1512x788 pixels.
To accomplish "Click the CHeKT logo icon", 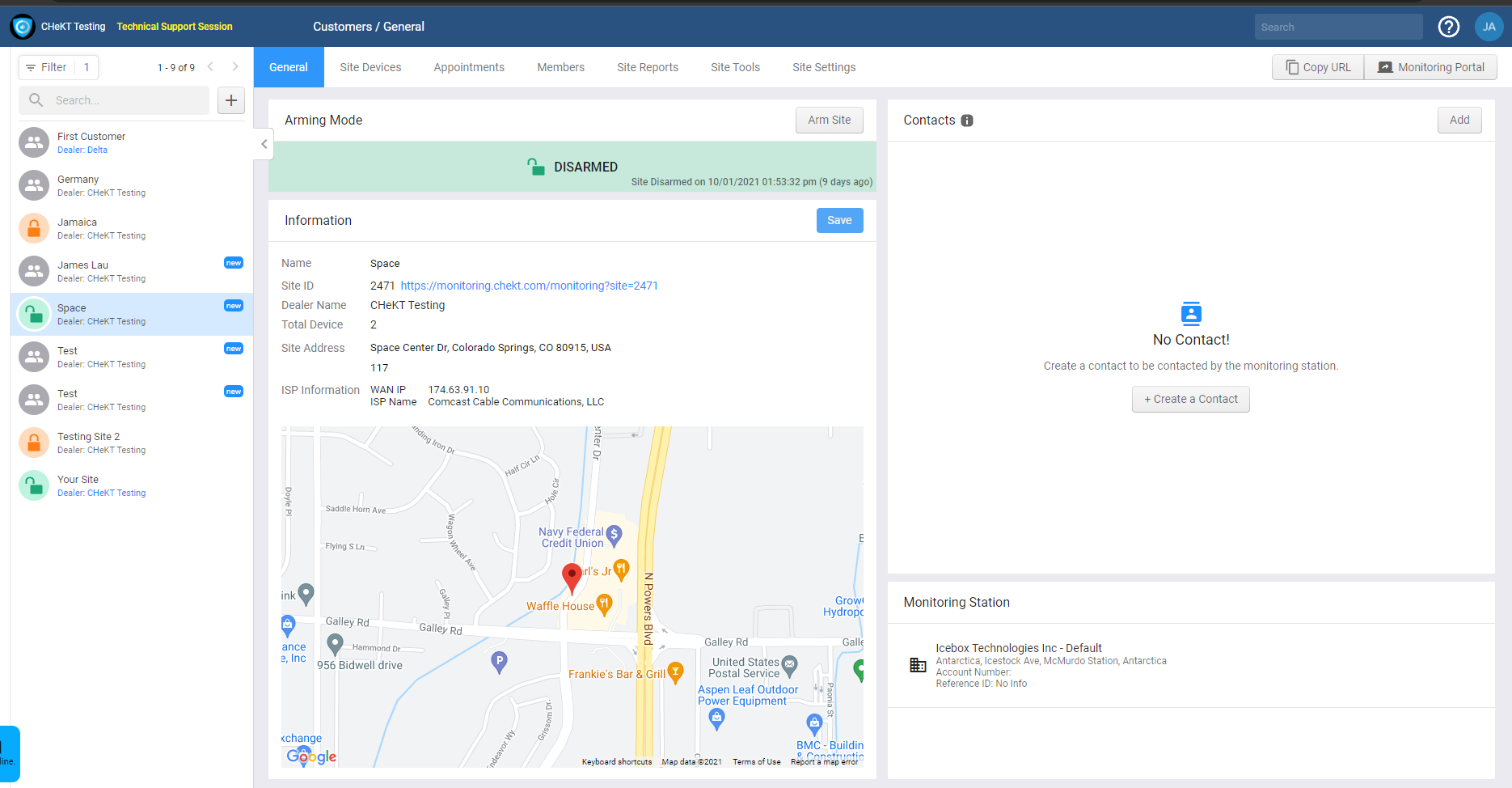I will [x=23, y=27].
